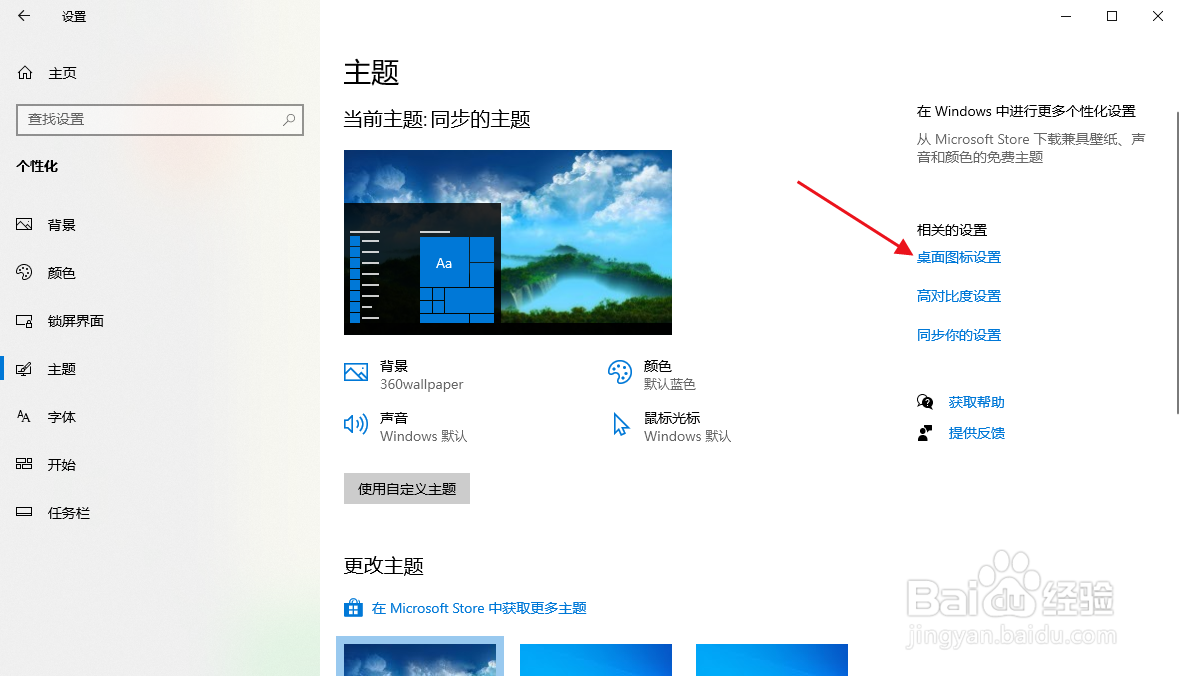Click the 提供反馈 link

click(977, 433)
